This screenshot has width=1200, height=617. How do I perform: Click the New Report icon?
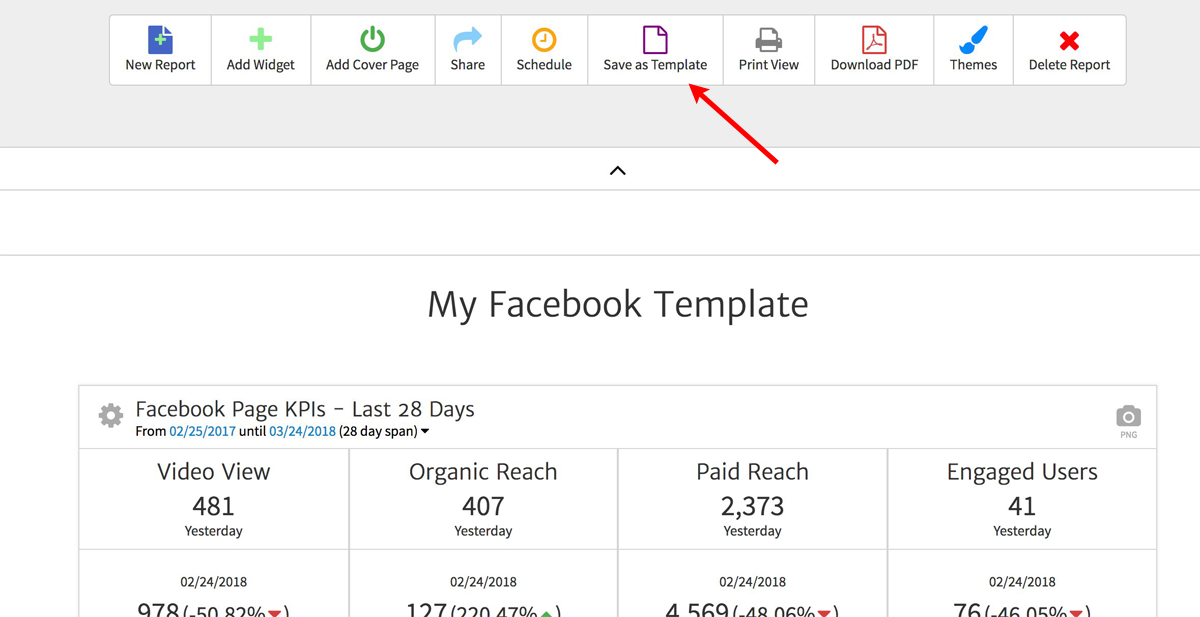pyautogui.click(x=160, y=41)
